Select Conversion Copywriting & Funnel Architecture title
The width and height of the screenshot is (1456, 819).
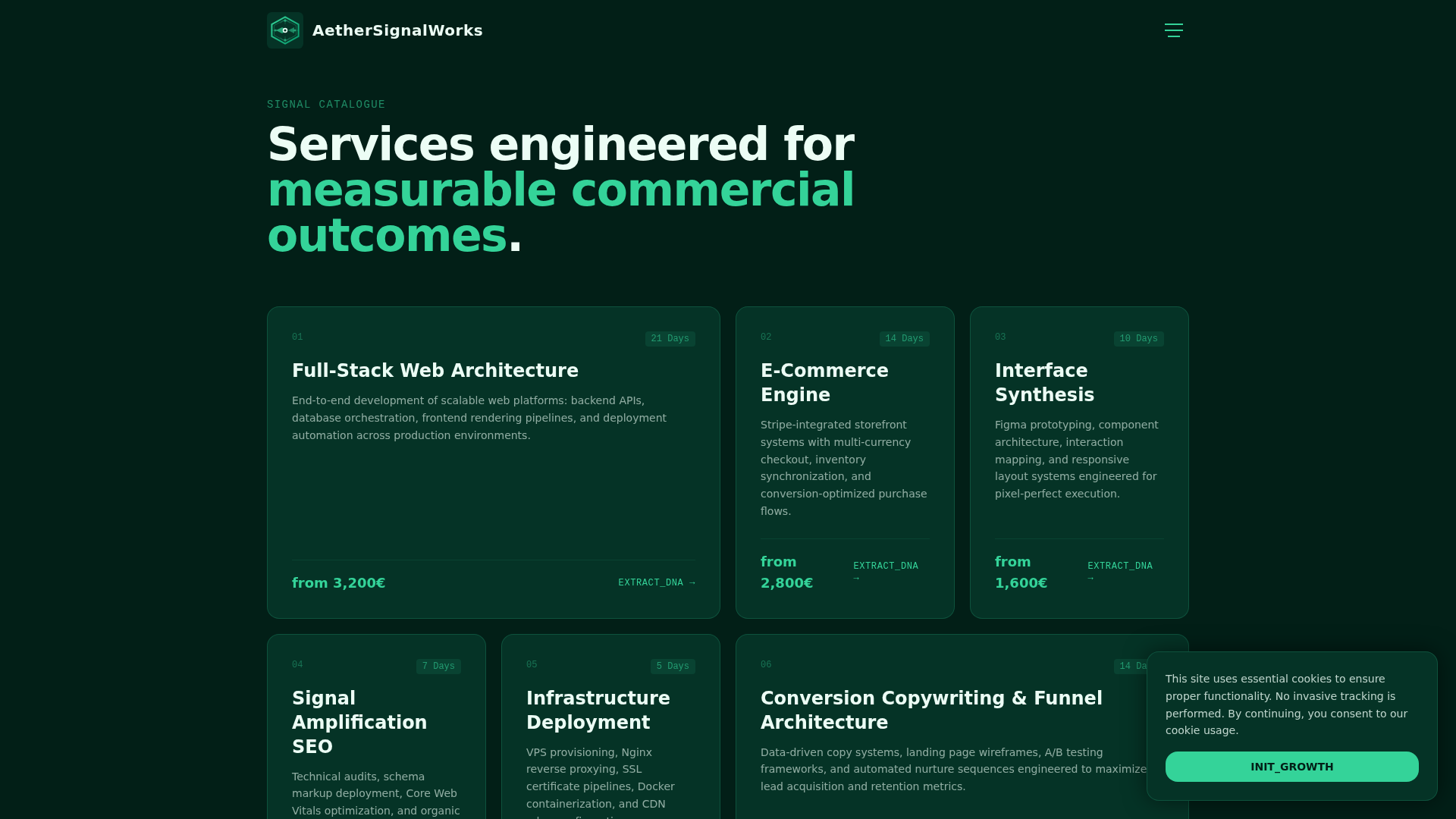pyautogui.click(x=931, y=711)
